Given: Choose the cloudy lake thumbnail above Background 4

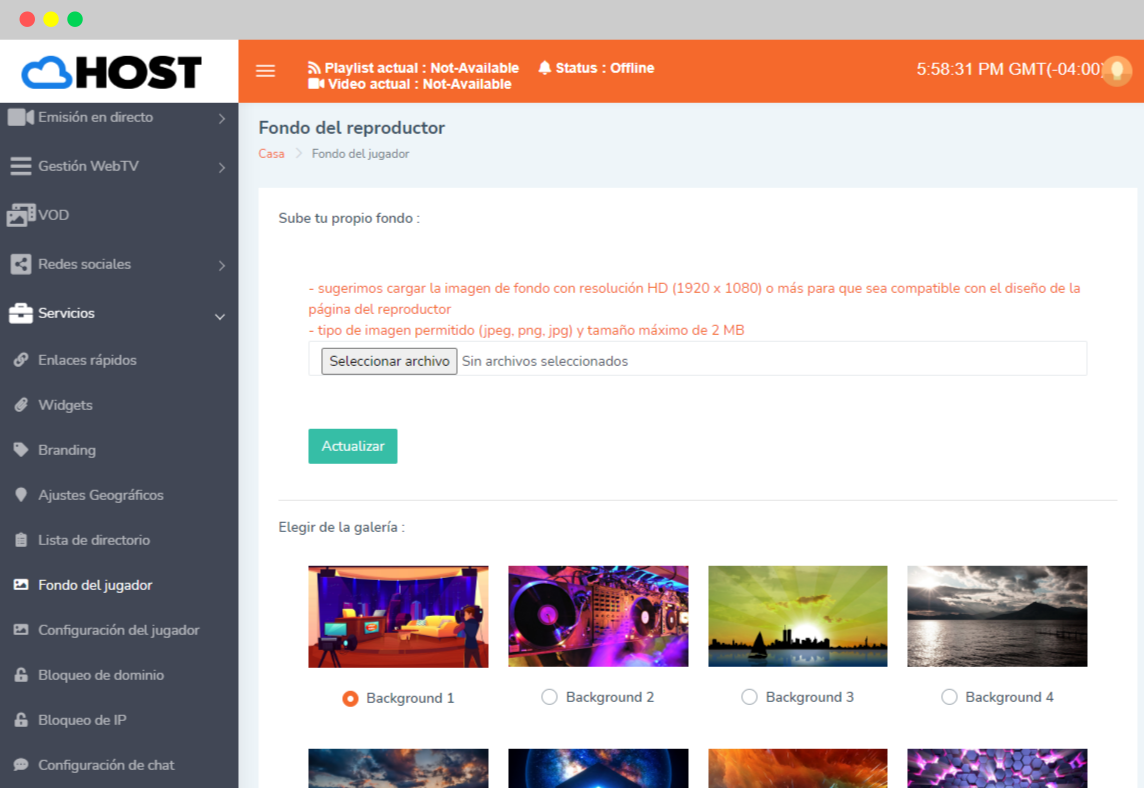Looking at the screenshot, I should point(997,617).
